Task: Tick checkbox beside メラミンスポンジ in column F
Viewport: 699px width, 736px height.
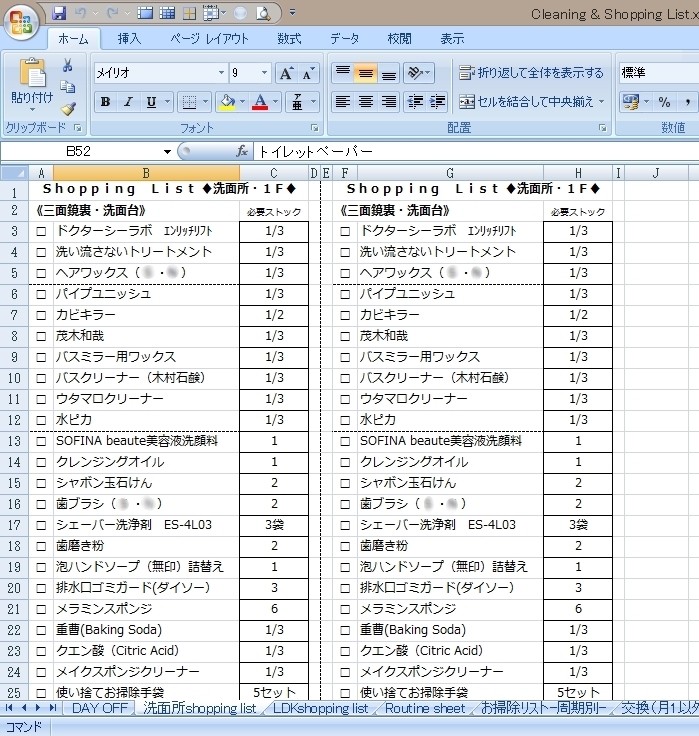Action: point(345,609)
